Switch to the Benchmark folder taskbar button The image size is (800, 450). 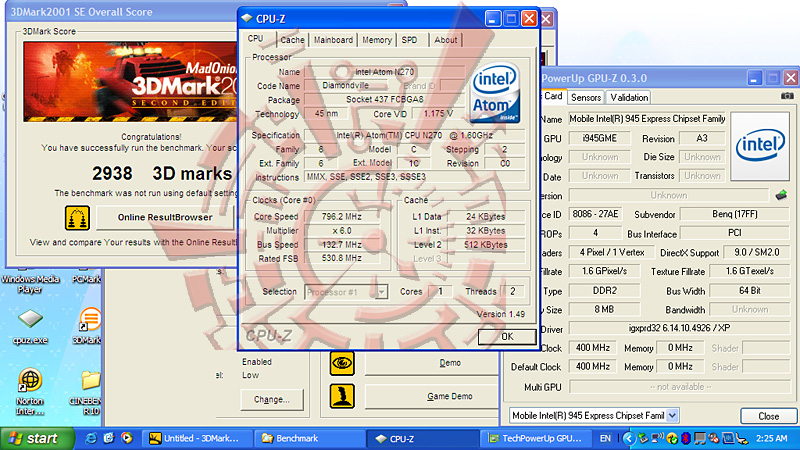tap(310, 438)
